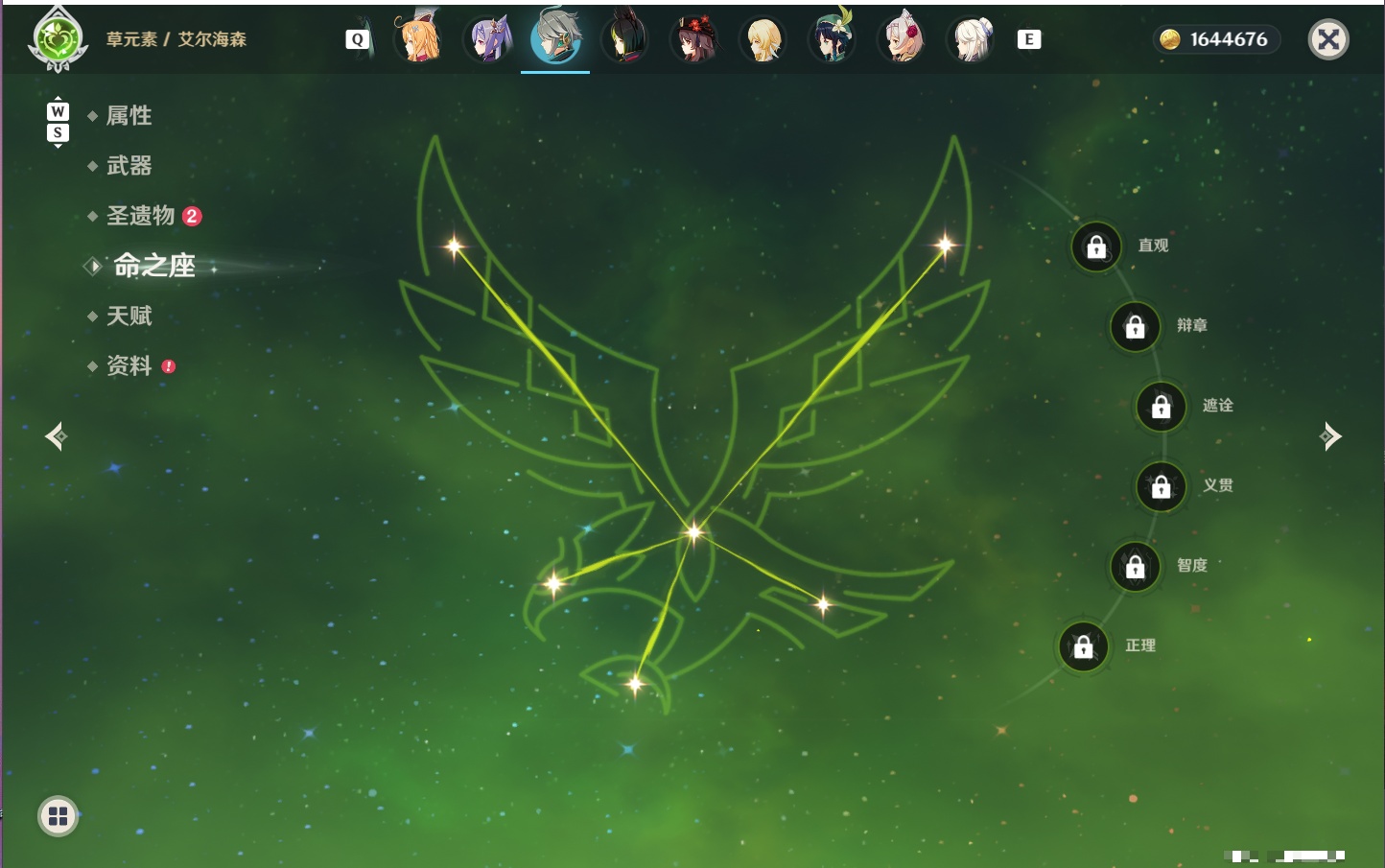
Task: Click the highlighted gray-haired Alhaitham avatar
Action: 555,38
